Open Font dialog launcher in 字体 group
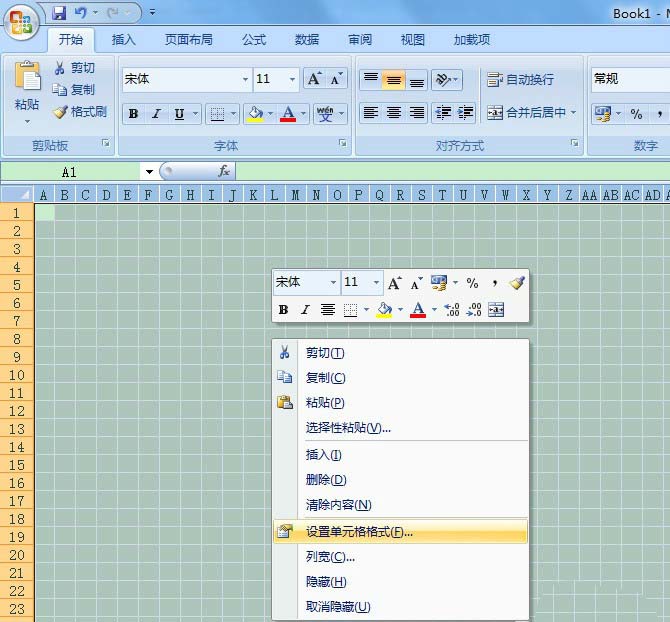Viewport: 670px width, 622px height. [343, 143]
